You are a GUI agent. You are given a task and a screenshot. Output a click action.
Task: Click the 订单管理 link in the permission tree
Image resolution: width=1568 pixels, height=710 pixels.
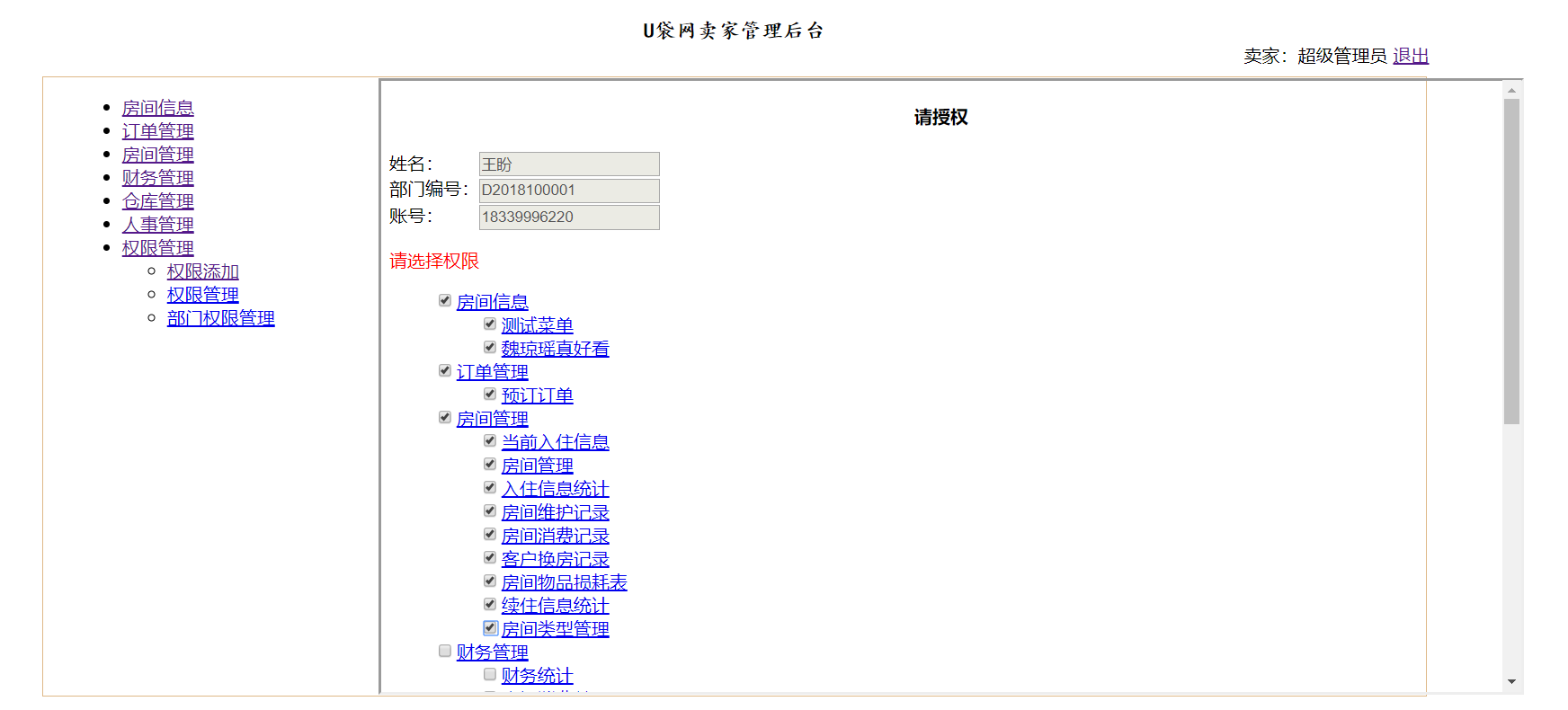pos(492,372)
